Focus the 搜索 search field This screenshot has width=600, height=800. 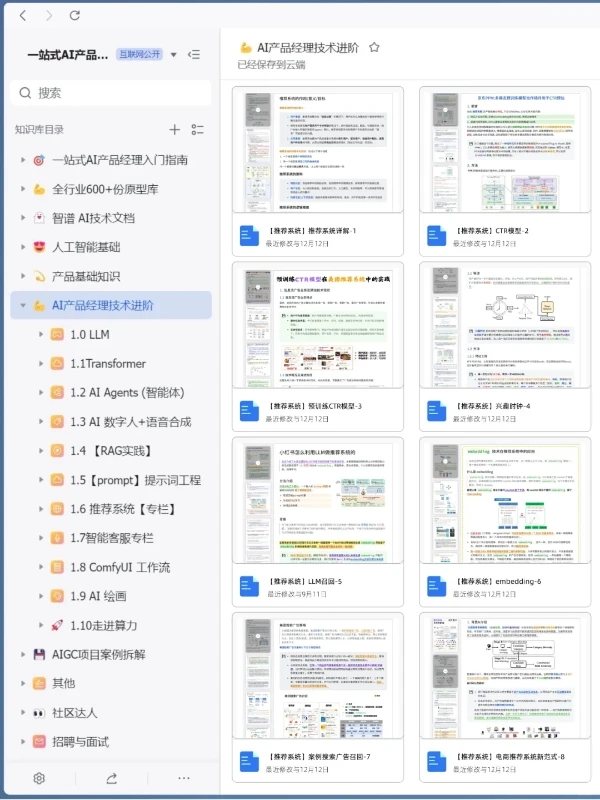point(111,93)
